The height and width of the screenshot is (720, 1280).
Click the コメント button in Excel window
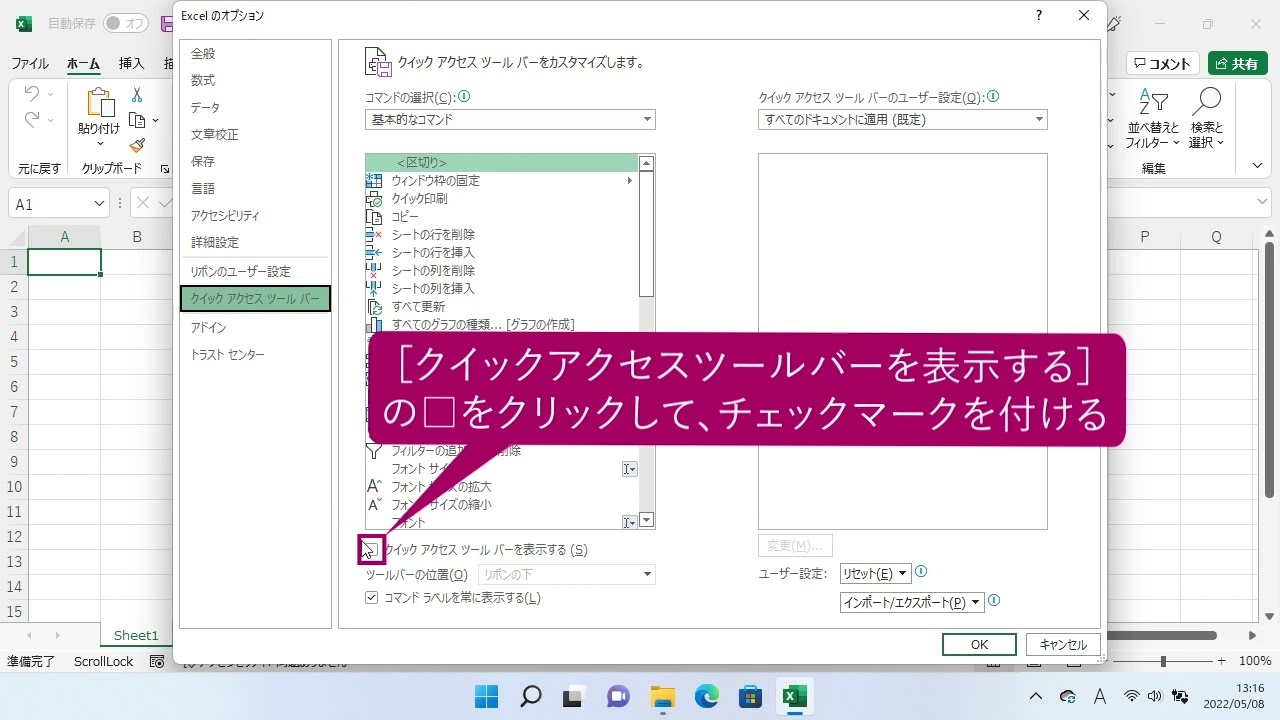tap(1163, 63)
